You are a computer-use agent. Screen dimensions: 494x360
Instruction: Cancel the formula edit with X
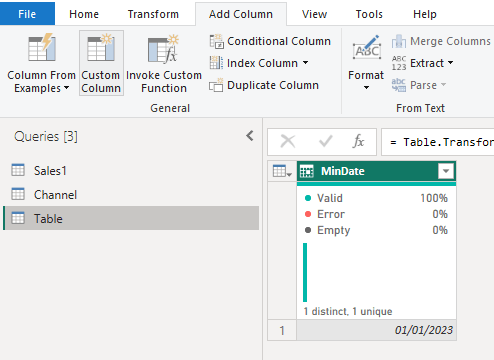pyautogui.click(x=288, y=142)
